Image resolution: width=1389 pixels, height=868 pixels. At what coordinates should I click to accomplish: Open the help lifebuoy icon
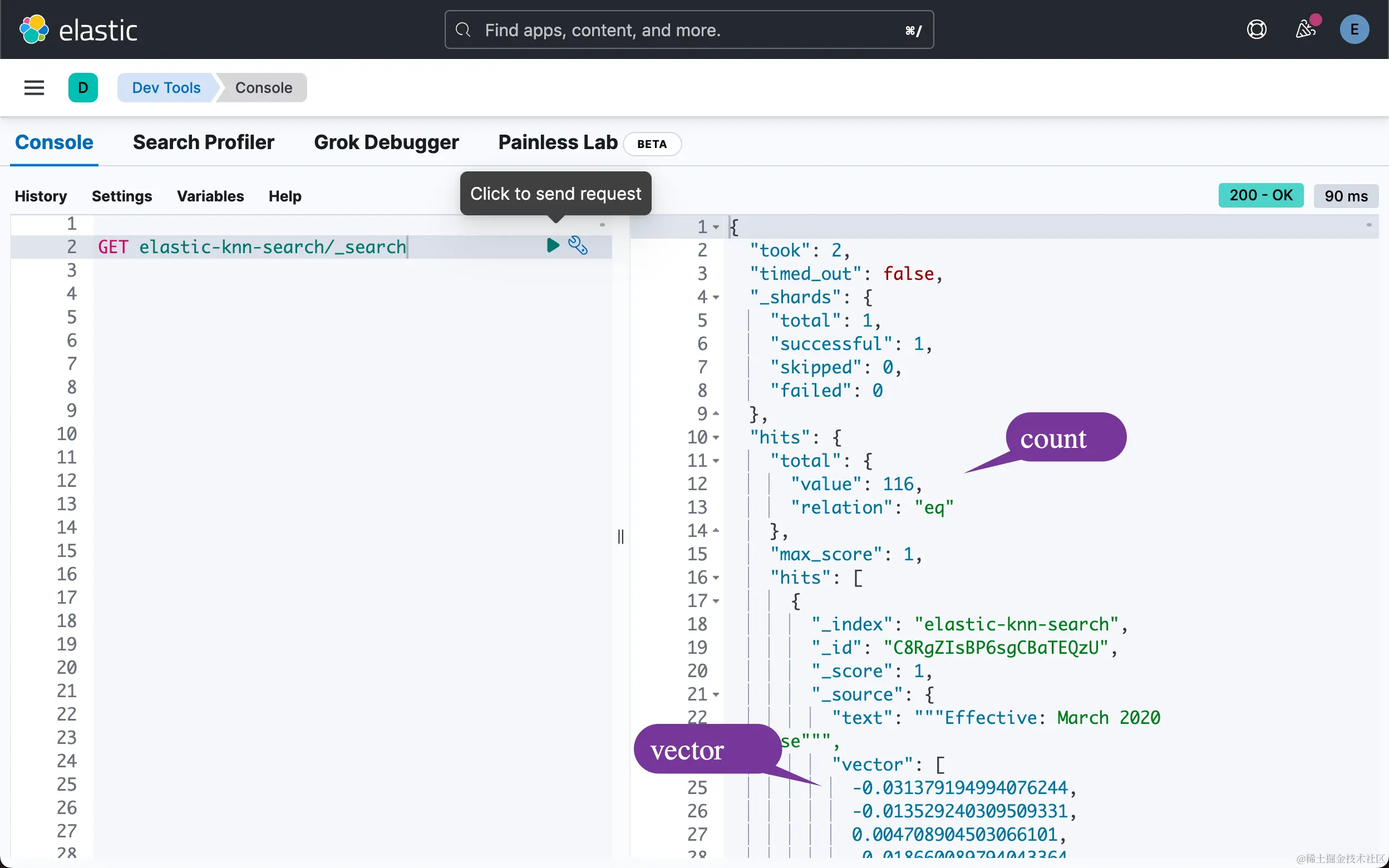click(1257, 29)
